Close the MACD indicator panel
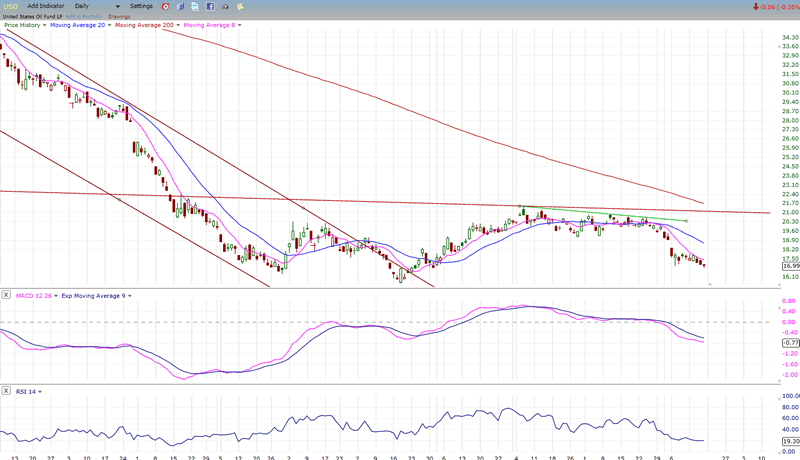This screenshot has height=460, width=800. [6, 296]
